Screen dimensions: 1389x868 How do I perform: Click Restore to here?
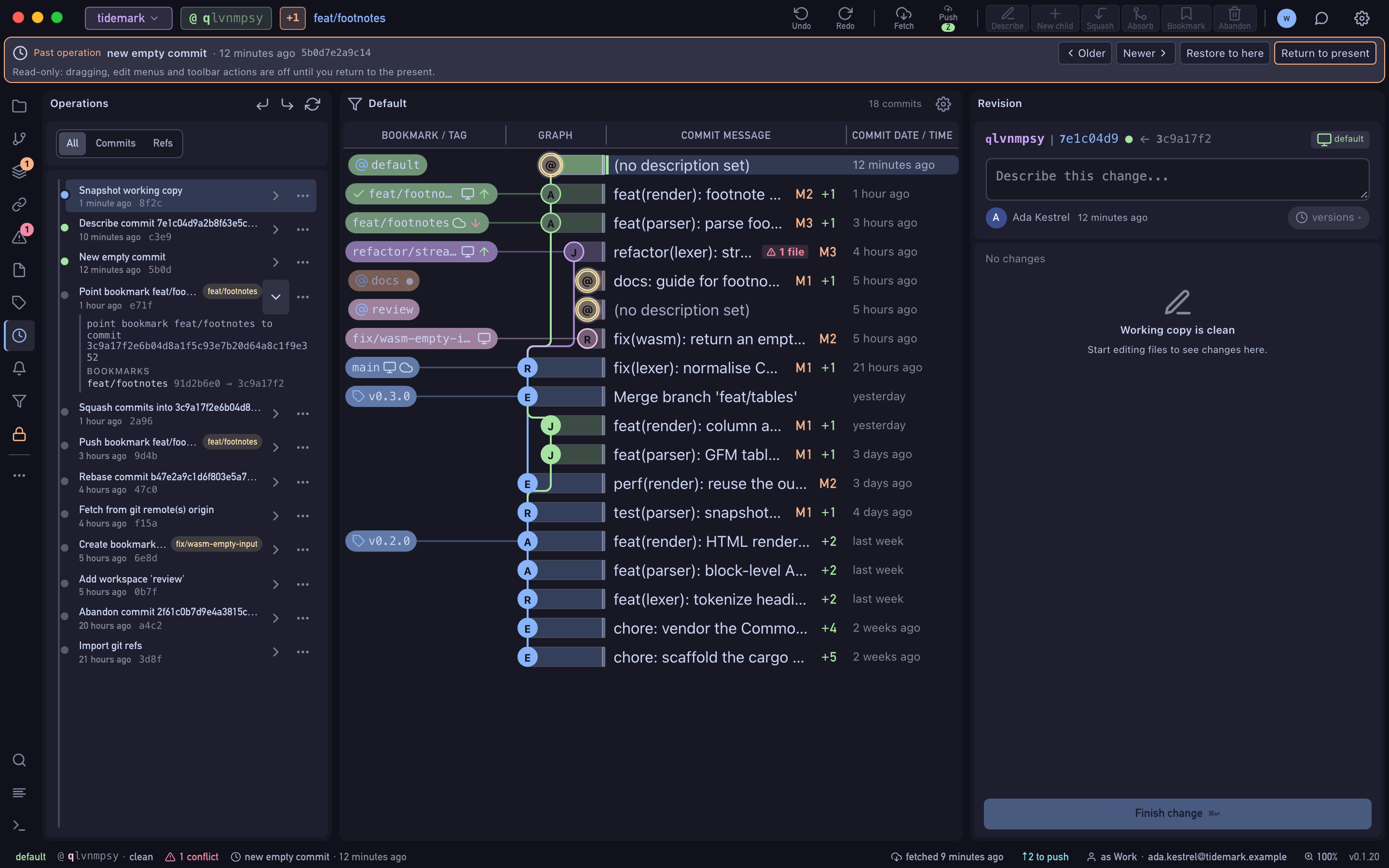[1224, 54]
